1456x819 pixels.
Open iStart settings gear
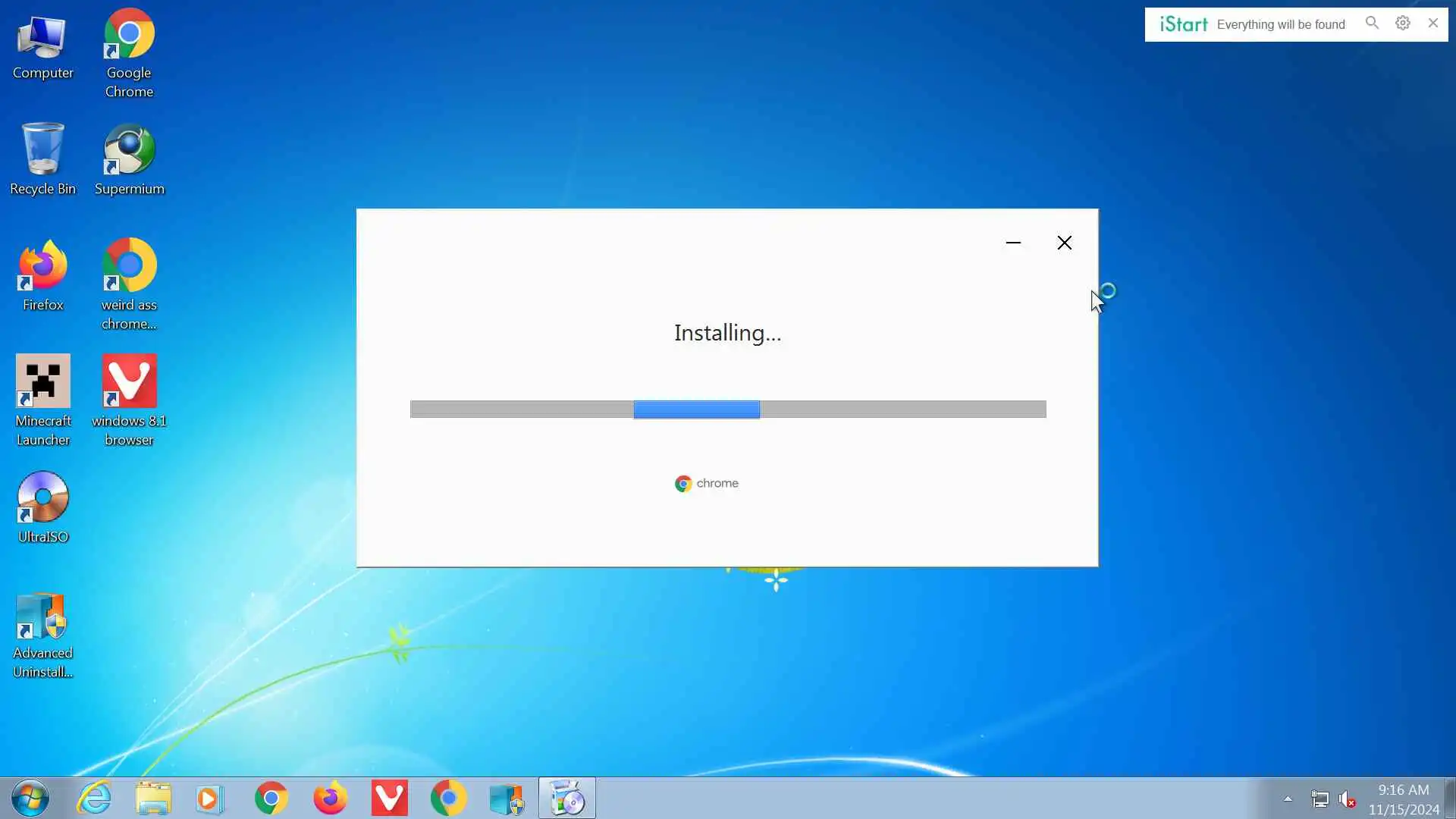pos(1403,24)
